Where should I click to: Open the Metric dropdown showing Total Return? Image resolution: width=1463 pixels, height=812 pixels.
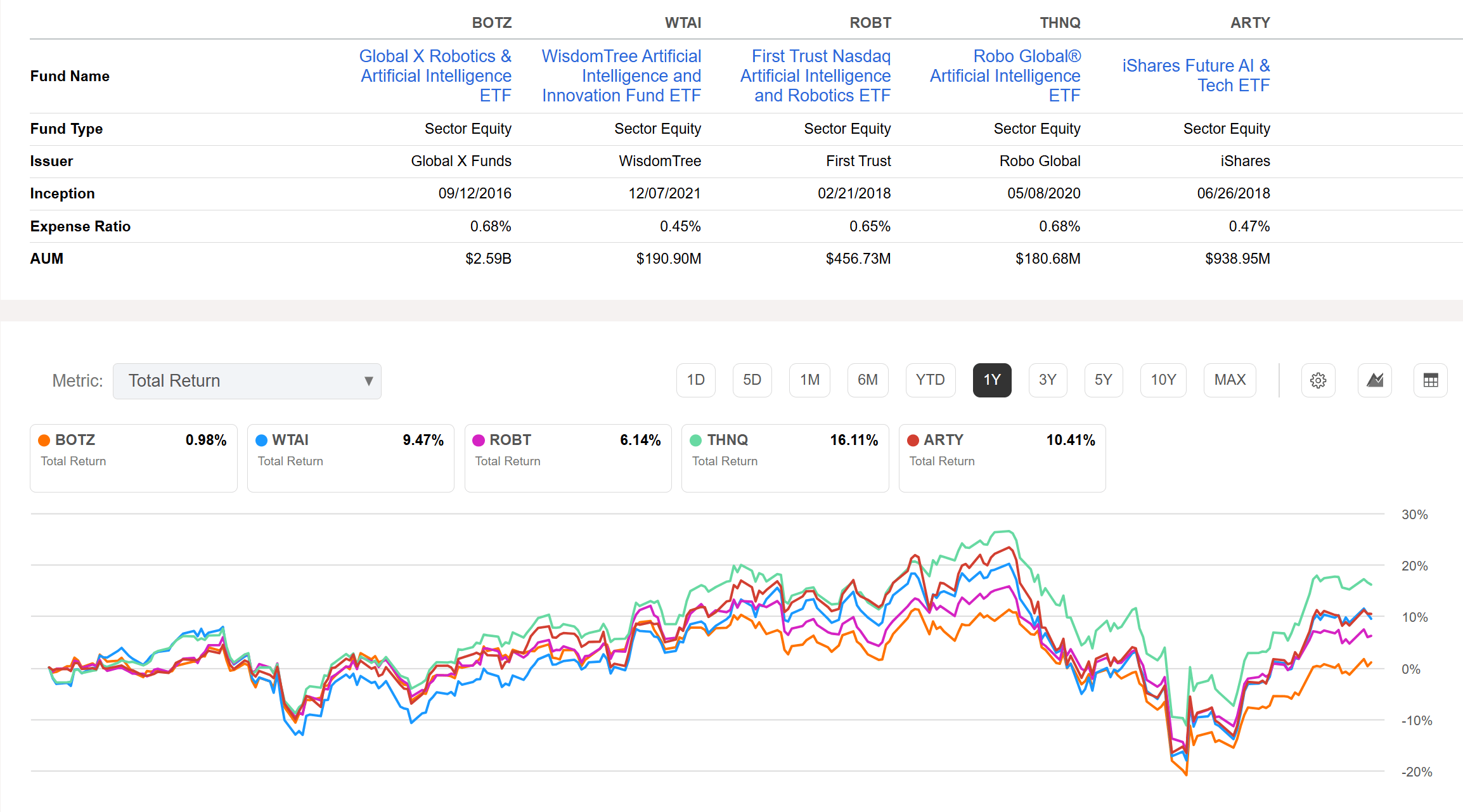(x=247, y=380)
